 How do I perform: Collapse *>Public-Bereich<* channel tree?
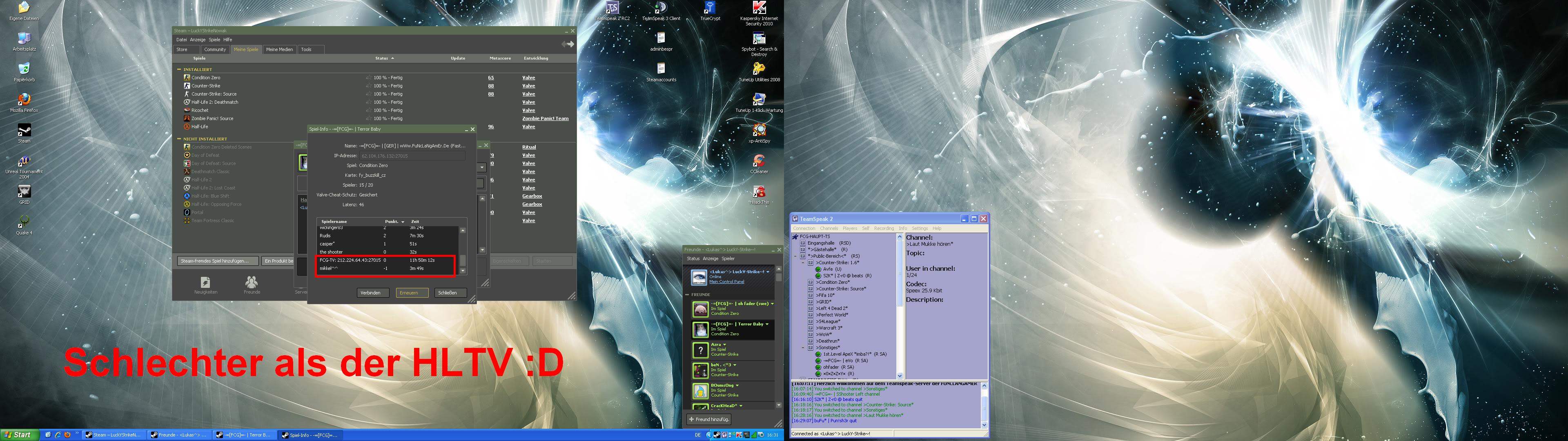click(x=795, y=256)
